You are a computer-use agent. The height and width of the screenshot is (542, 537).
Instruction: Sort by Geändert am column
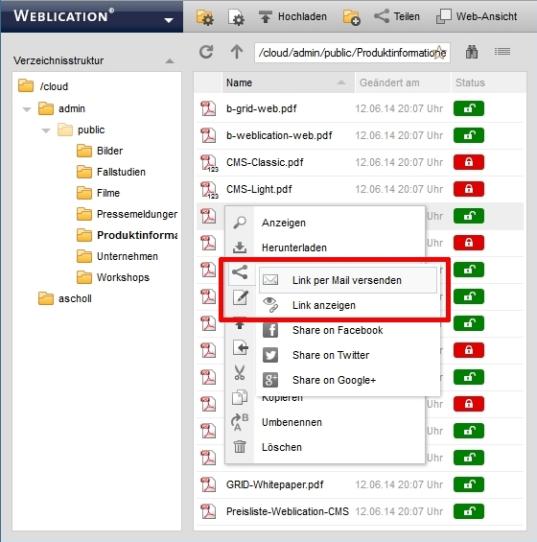403,83
